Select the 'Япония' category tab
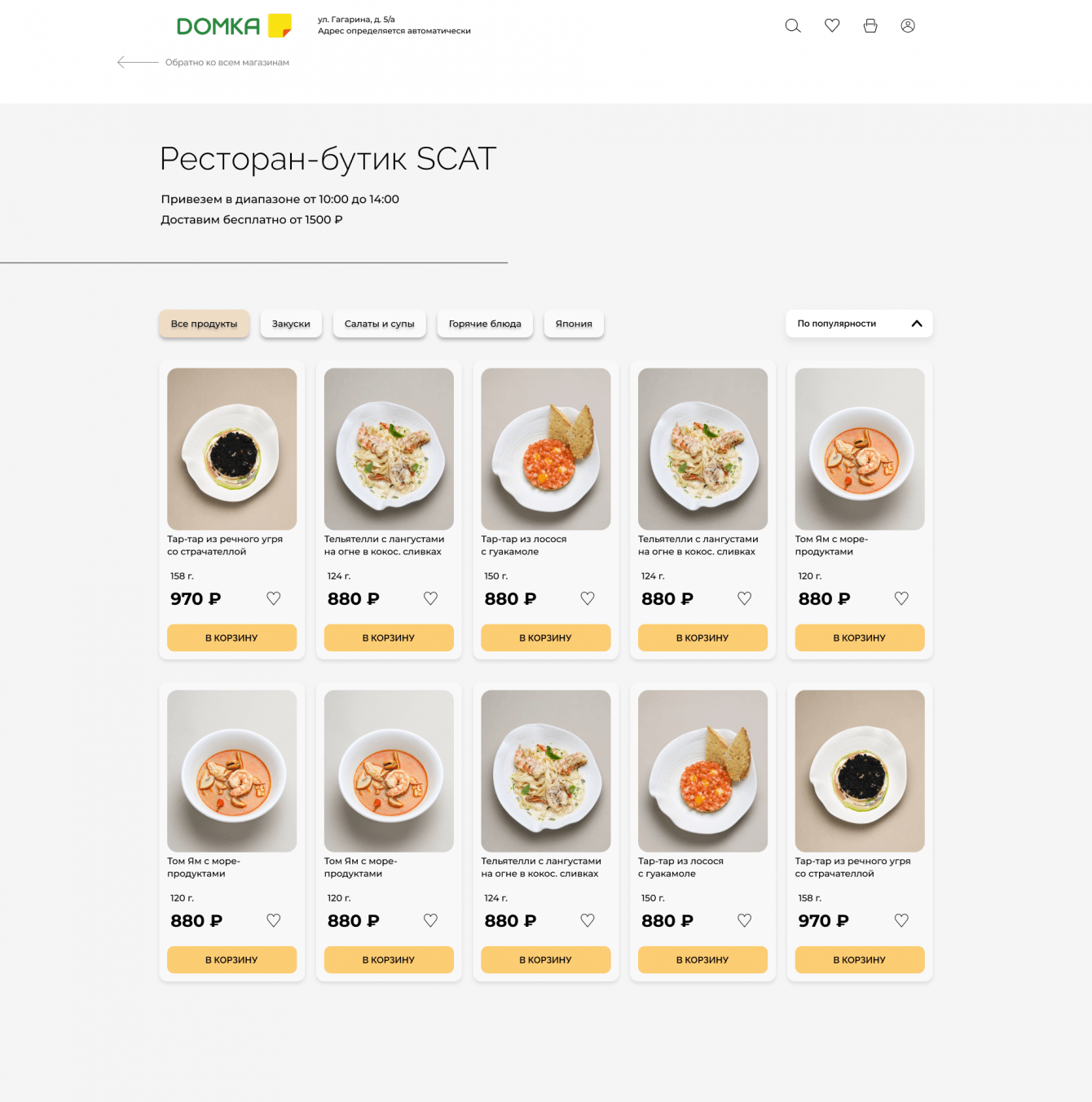 (574, 324)
